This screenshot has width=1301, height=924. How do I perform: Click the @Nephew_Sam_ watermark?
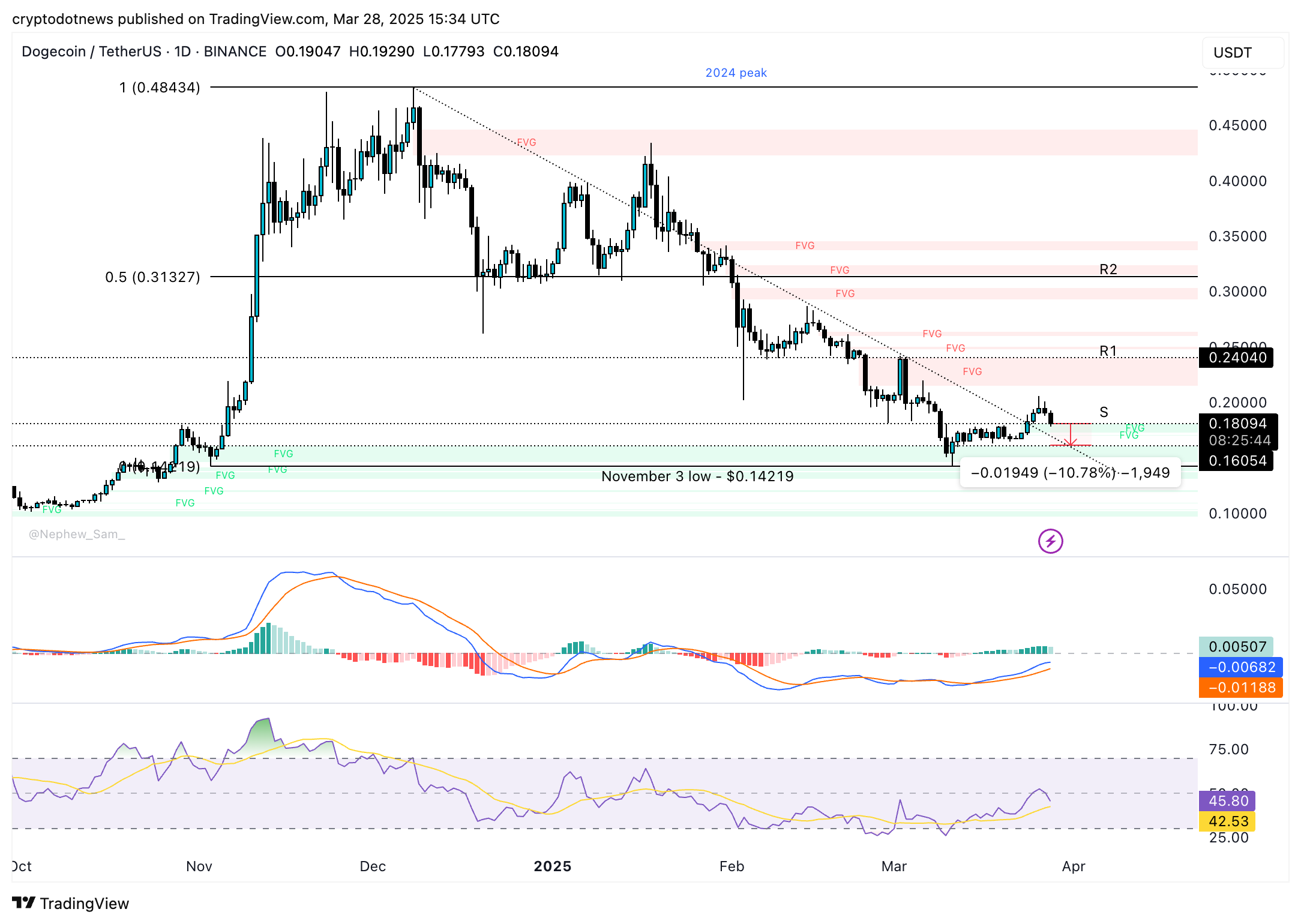pyautogui.click(x=76, y=534)
